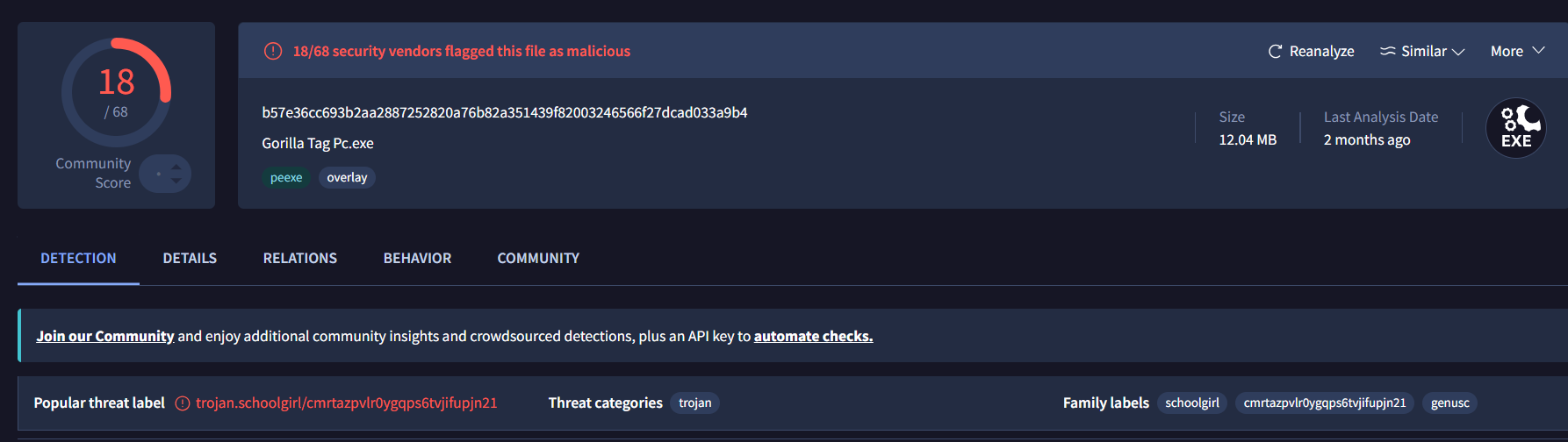This screenshot has height=442, width=1568.
Task: Open the automate checks link
Action: (813, 336)
